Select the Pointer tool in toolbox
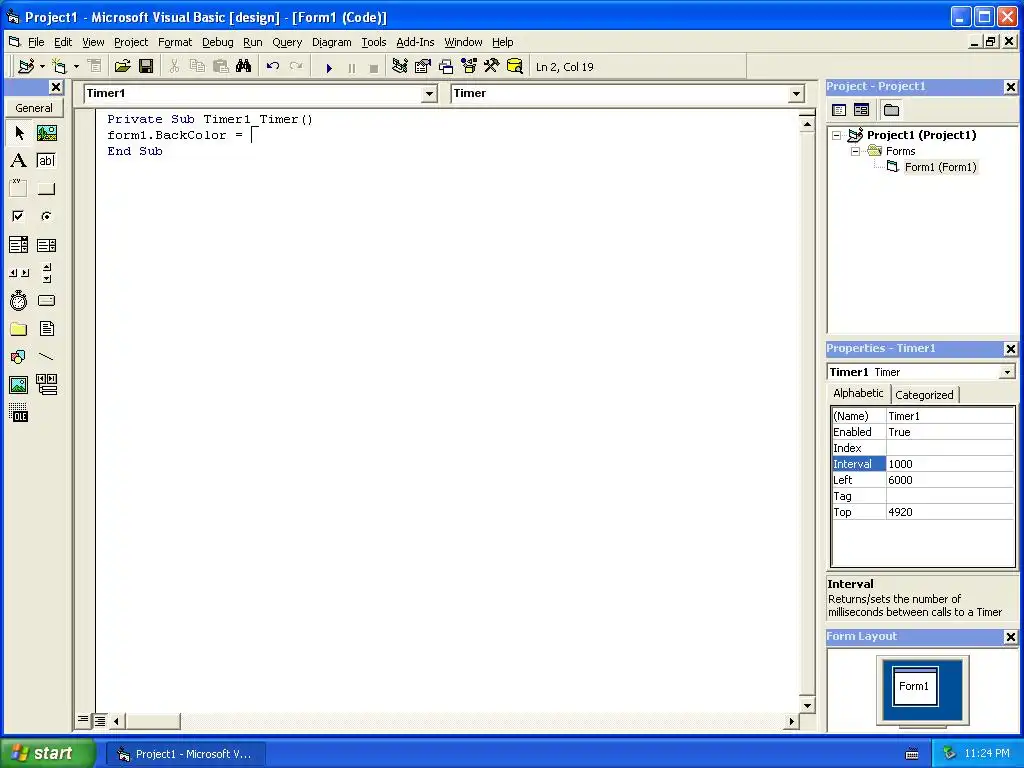The height and width of the screenshot is (768, 1024). 19,133
